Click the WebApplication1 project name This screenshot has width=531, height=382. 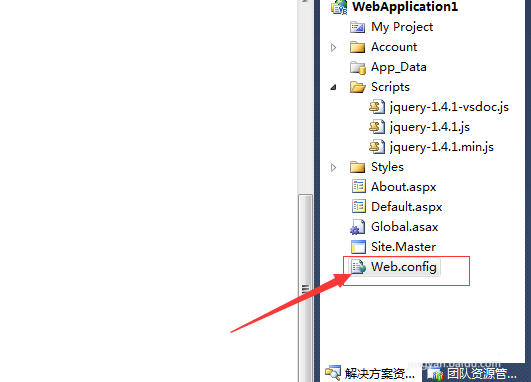point(405,7)
